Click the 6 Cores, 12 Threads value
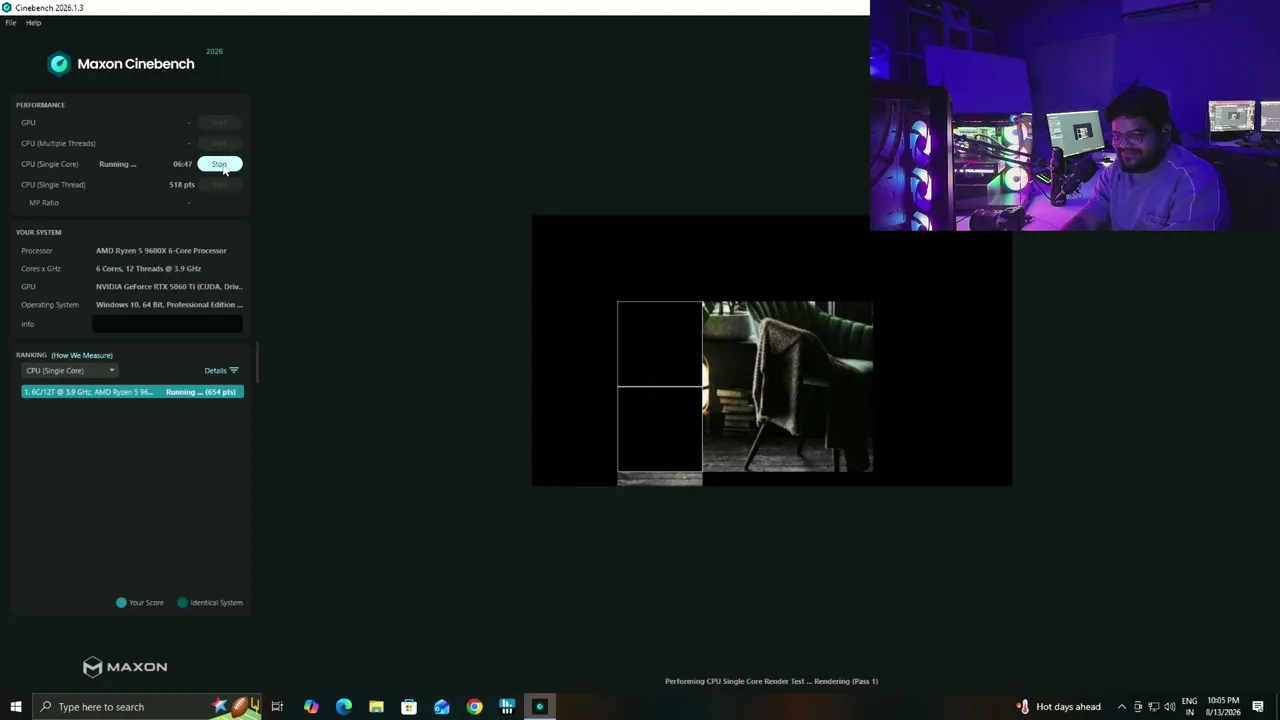1280x720 pixels. 148,269
